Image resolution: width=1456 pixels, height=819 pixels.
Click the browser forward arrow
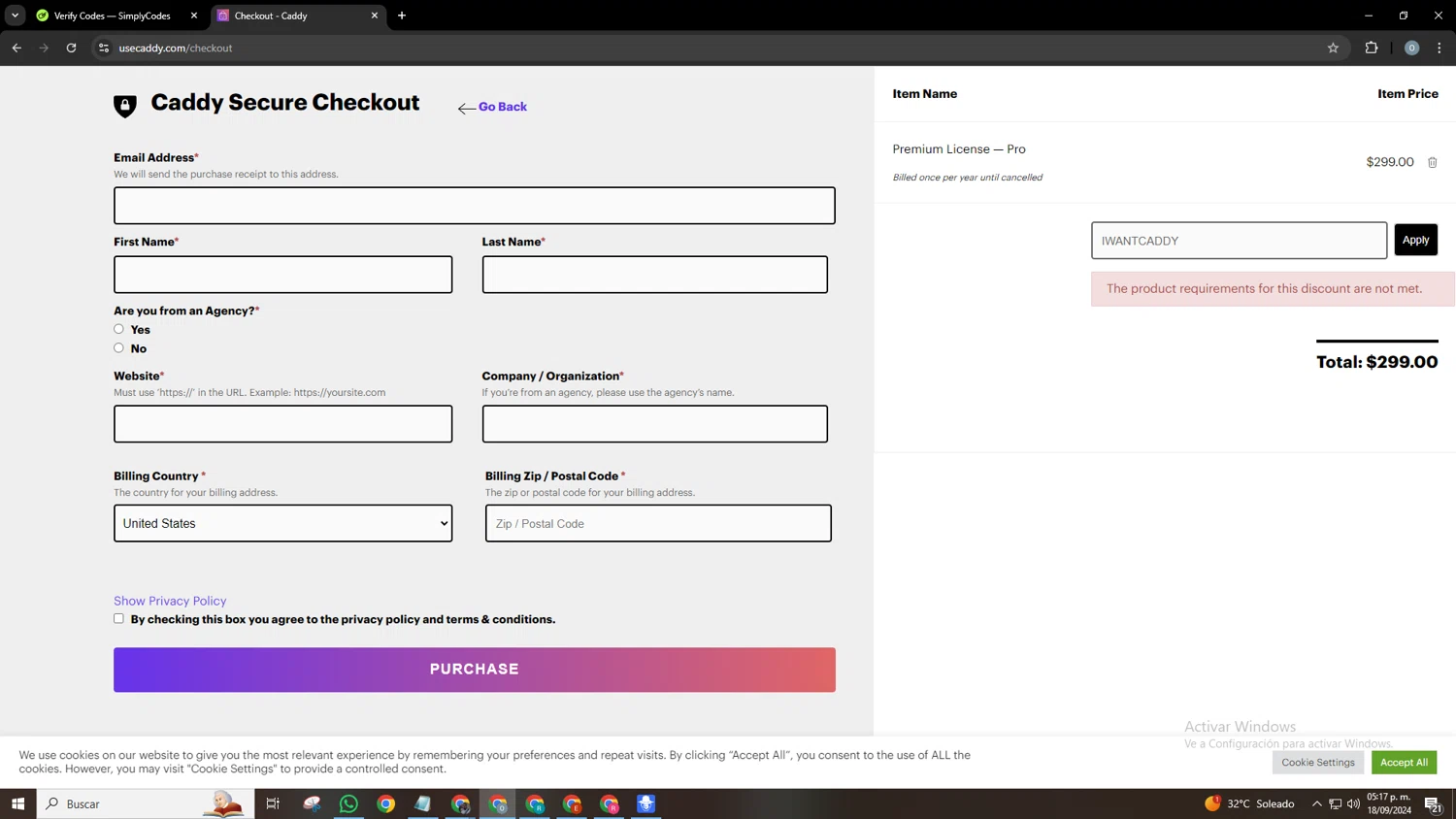click(44, 48)
